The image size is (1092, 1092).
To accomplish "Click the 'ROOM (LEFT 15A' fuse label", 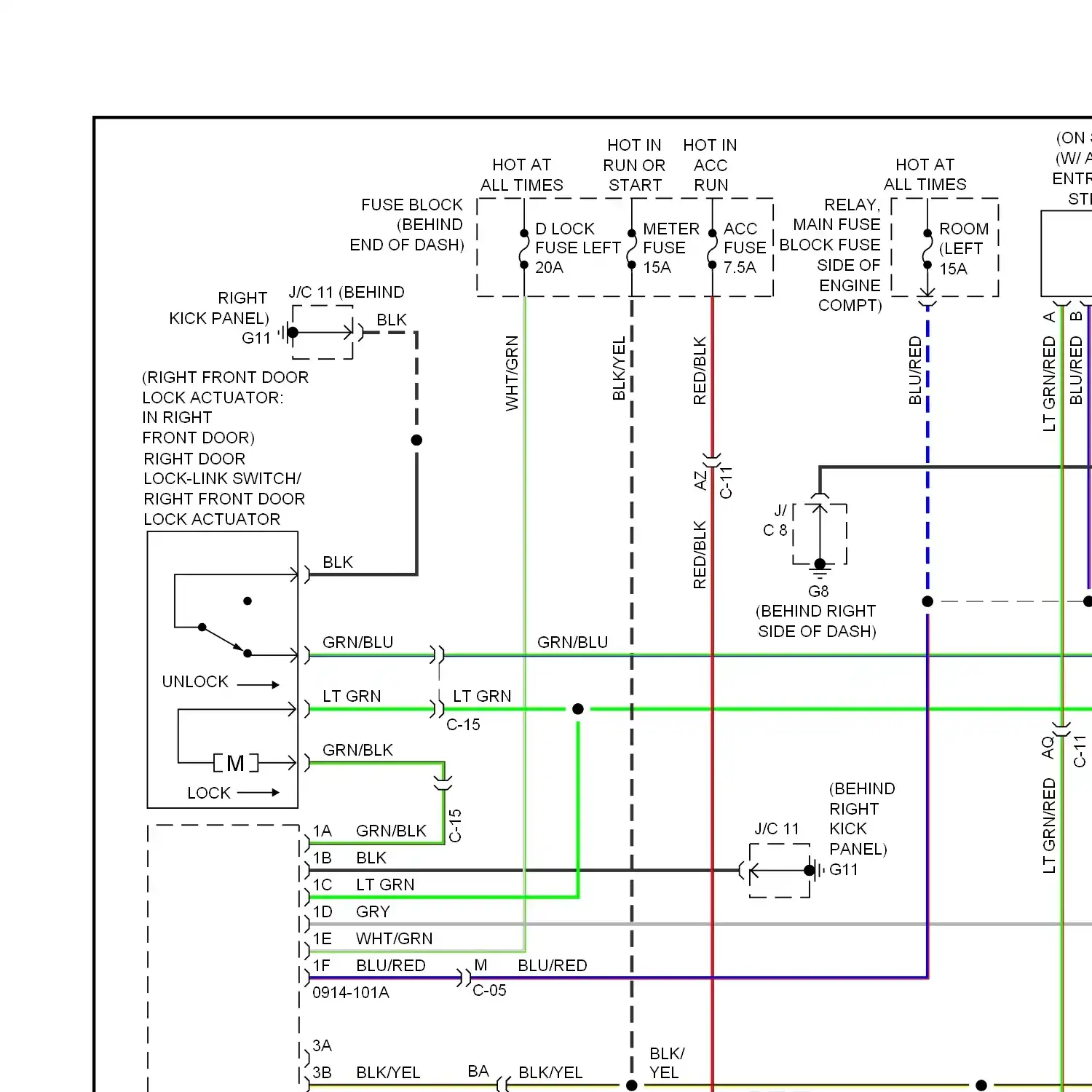I will point(963,249).
